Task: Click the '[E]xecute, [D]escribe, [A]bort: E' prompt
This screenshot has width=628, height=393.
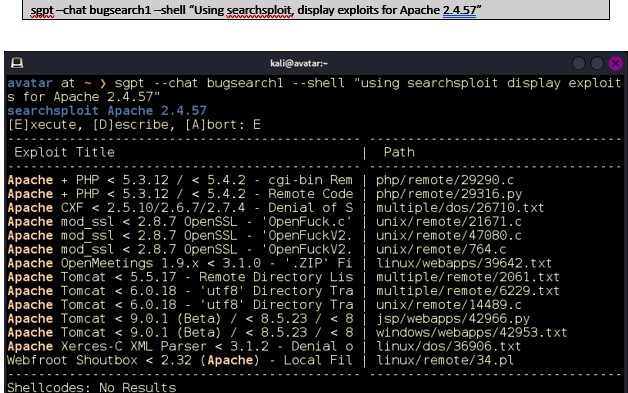Action: coord(134,125)
